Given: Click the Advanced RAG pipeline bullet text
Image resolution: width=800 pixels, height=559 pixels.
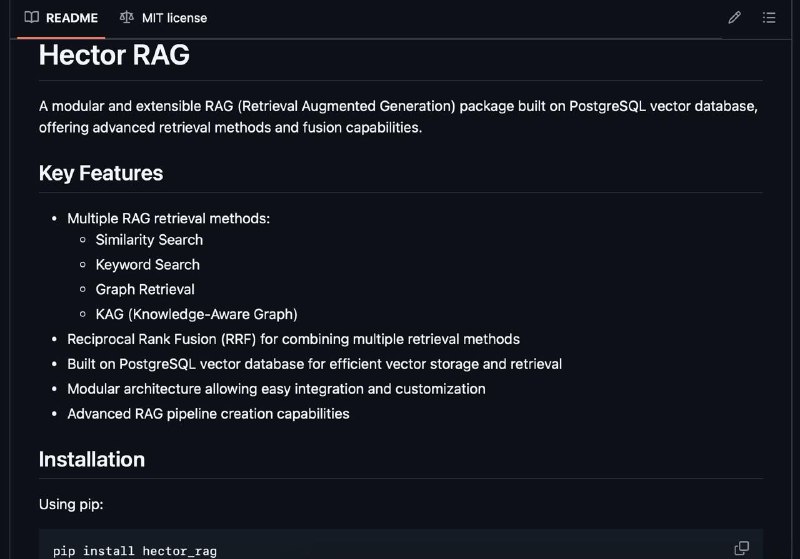Looking at the screenshot, I should tap(208, 414).
